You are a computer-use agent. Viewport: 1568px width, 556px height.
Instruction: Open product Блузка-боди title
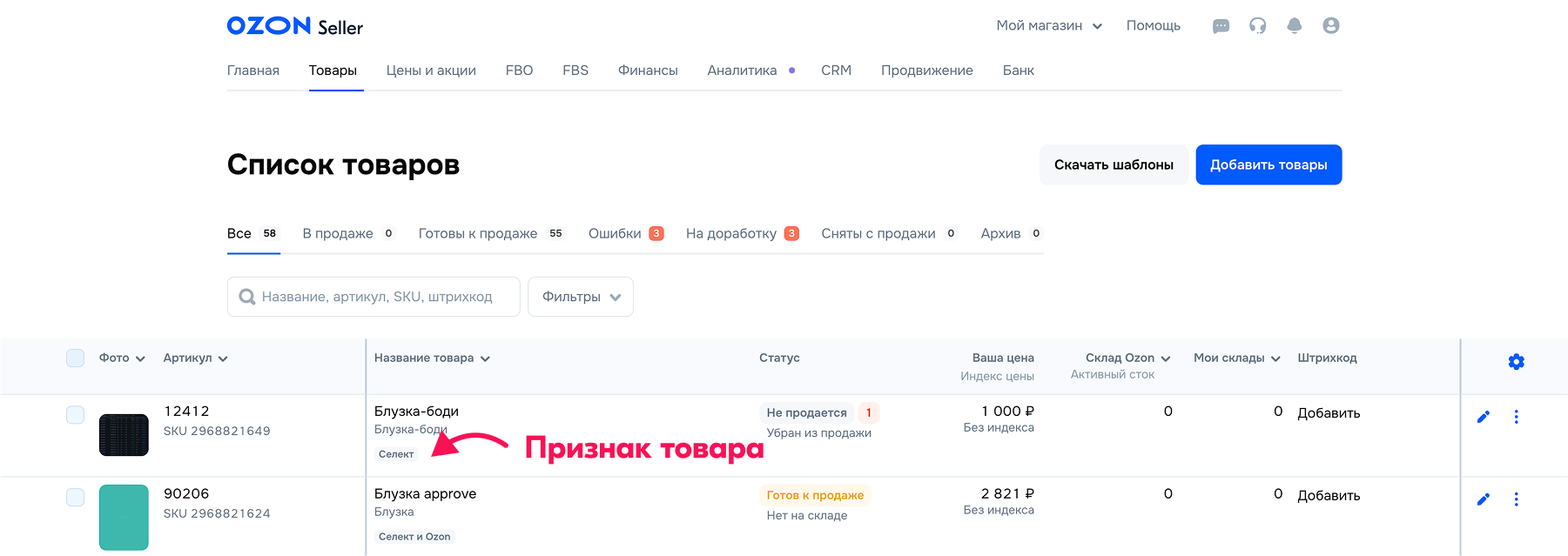tap(416, 412)
